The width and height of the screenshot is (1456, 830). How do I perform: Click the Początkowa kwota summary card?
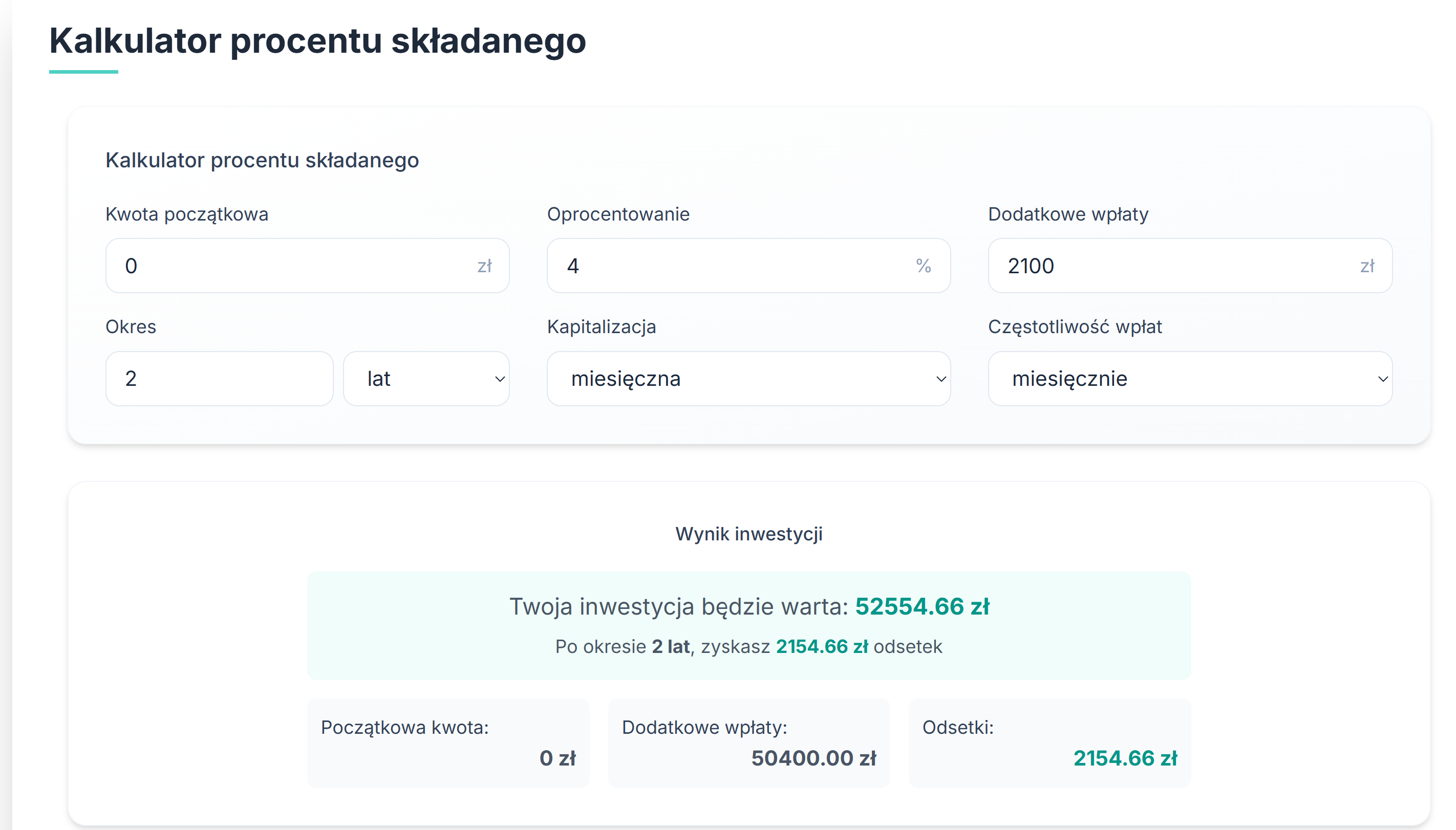pos(447,743)
